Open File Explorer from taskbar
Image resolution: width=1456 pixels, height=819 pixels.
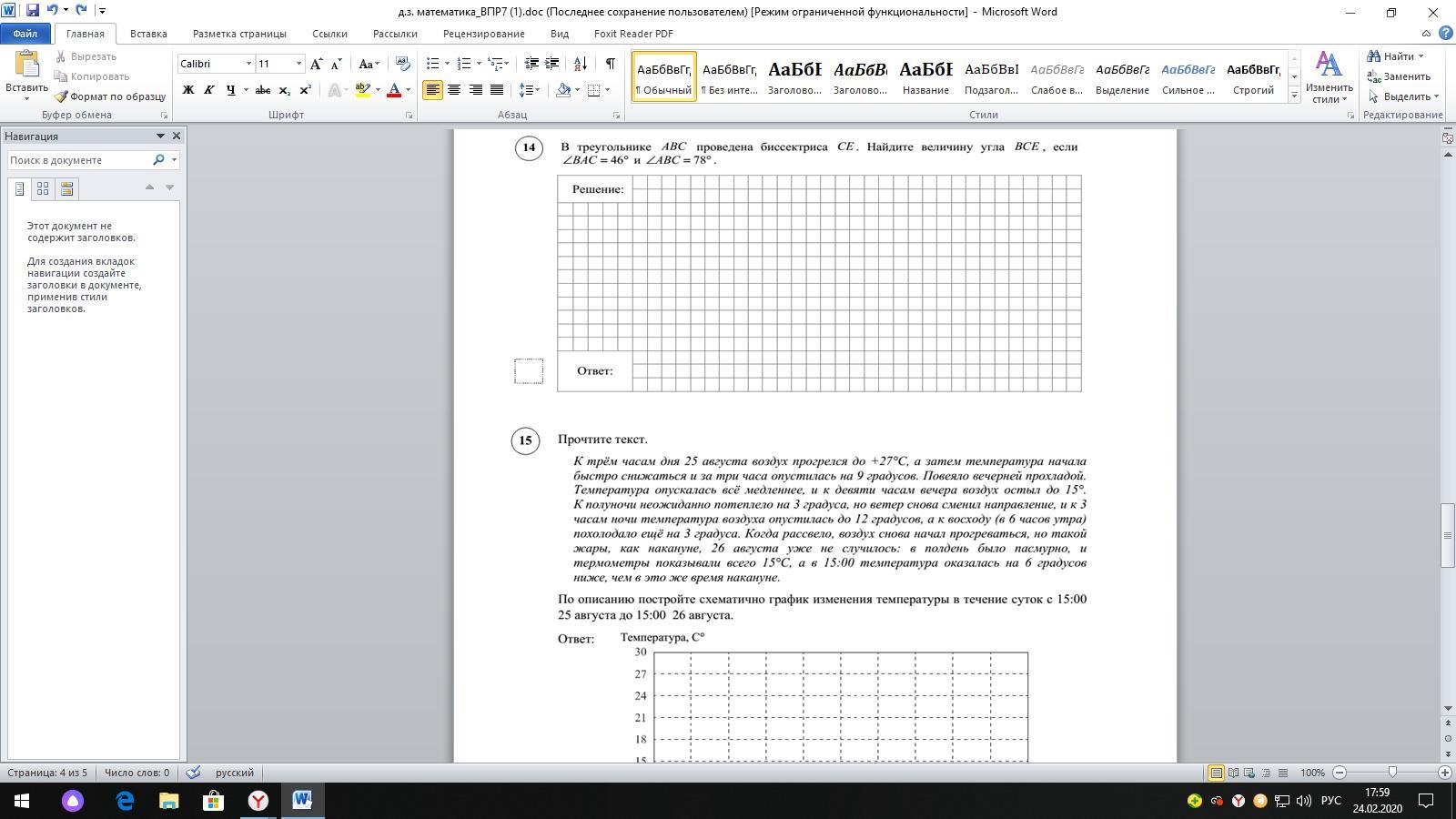(x=168, y=801)
